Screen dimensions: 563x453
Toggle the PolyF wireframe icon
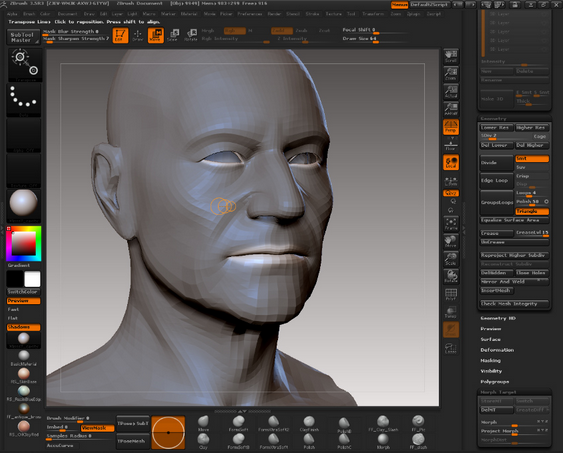pyautogui.click(x=451, y=294)
